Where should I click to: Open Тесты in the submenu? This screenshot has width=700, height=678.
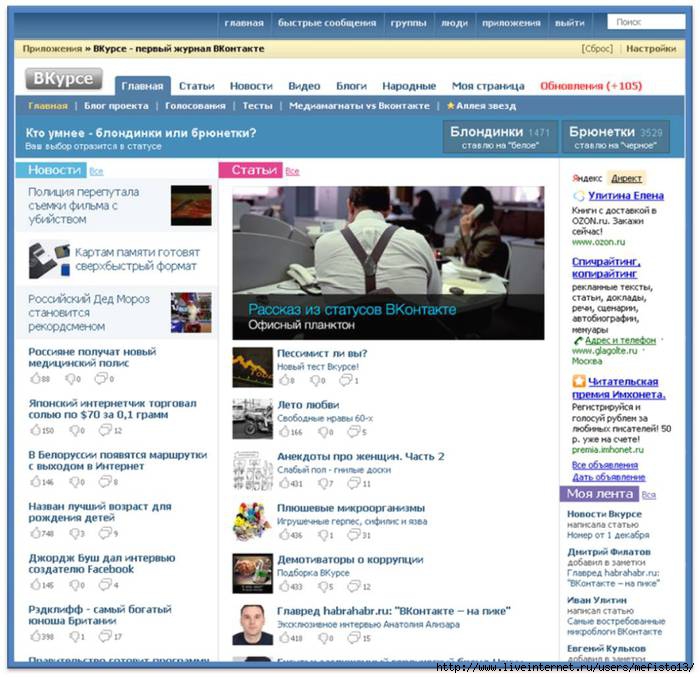257,106
